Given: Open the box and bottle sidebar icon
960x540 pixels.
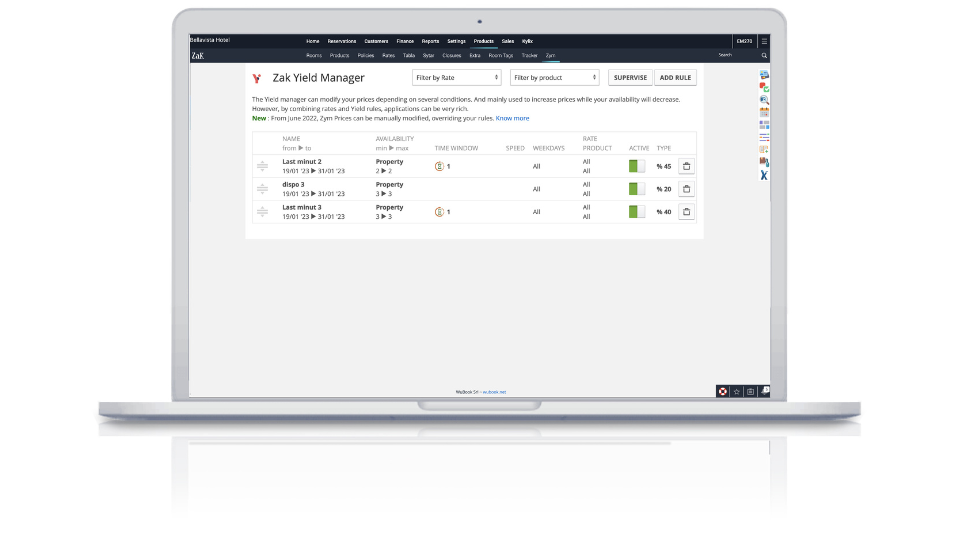Looking at the screenshot, I should point(764,162).
